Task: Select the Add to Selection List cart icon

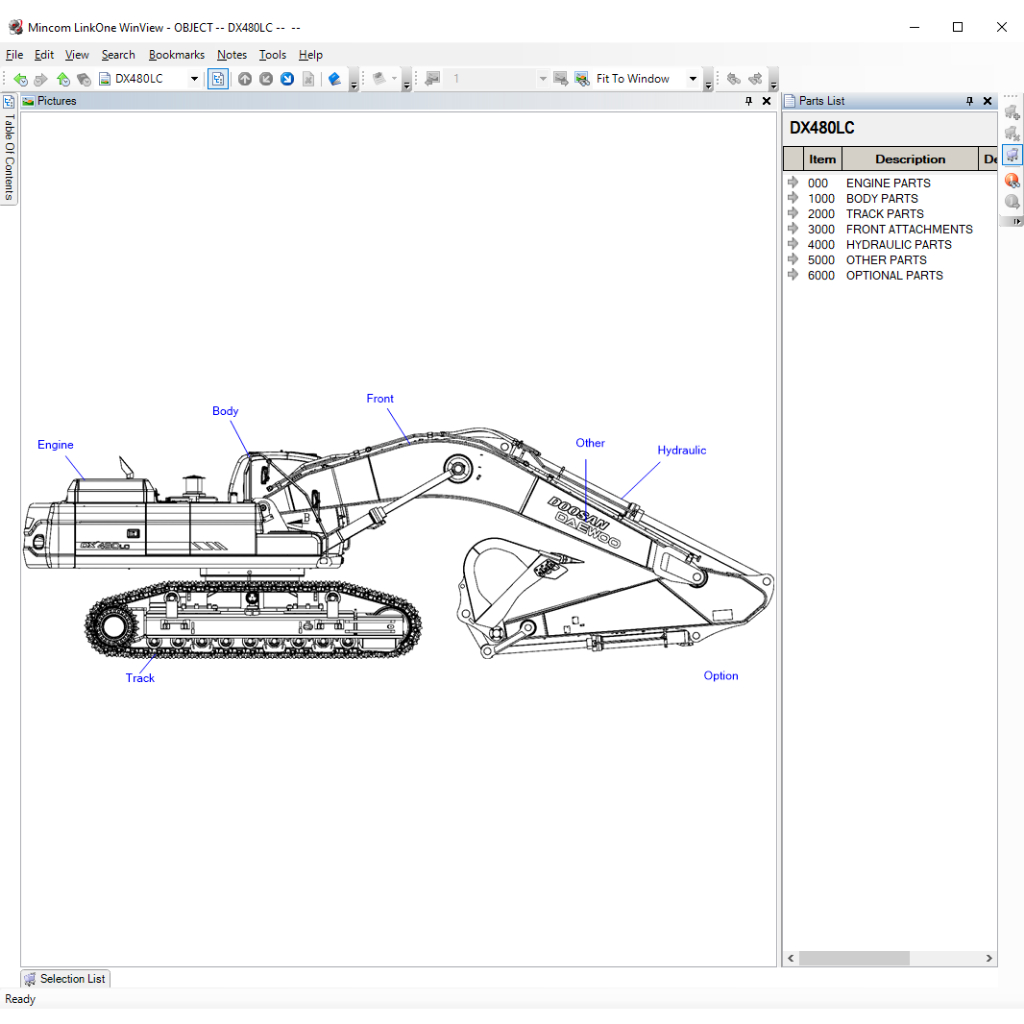Action: pyautogui.click(x=1011, y=113)
